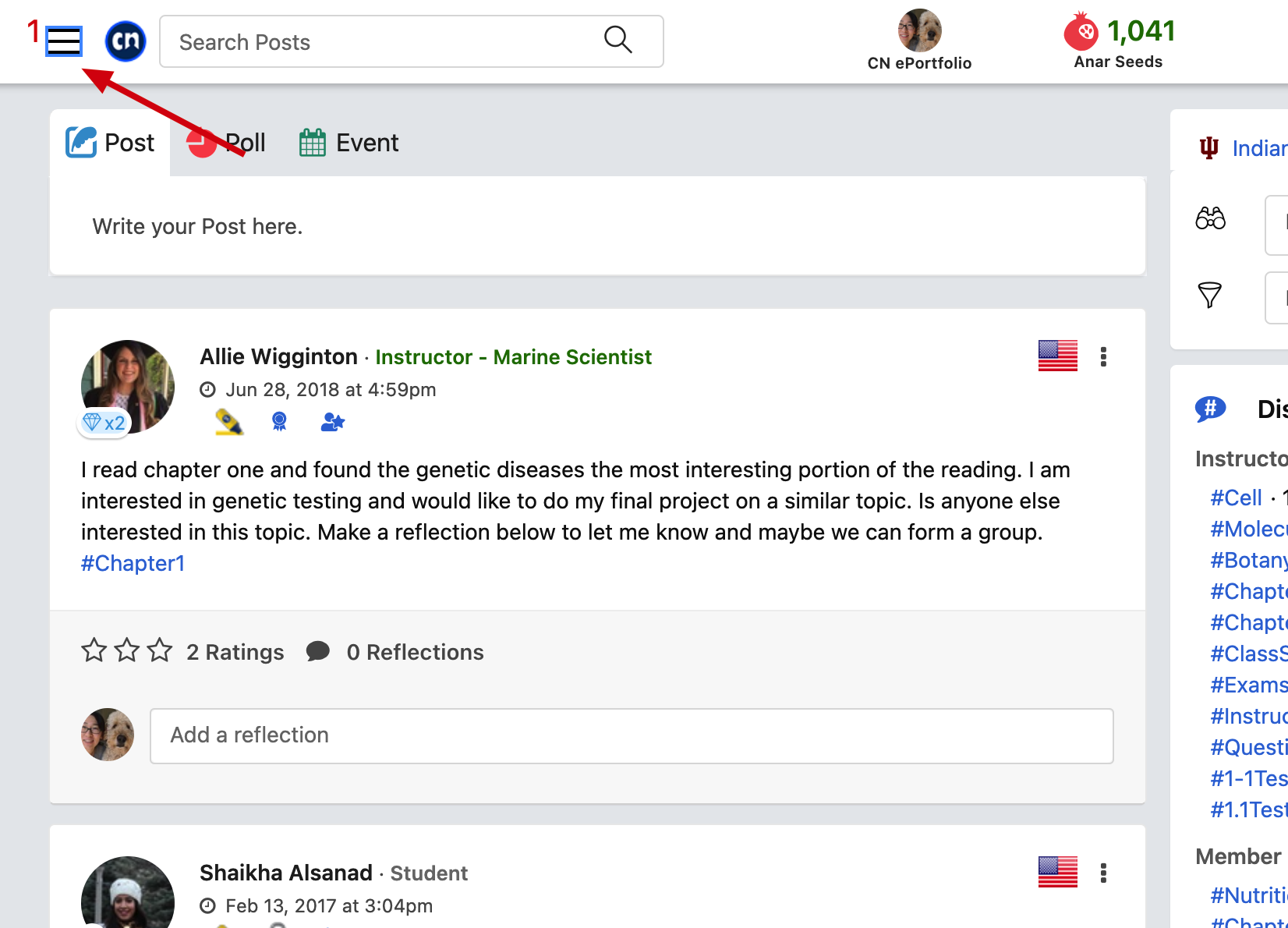Click the hashtag discussion bubble icon

click(1211, 408)
